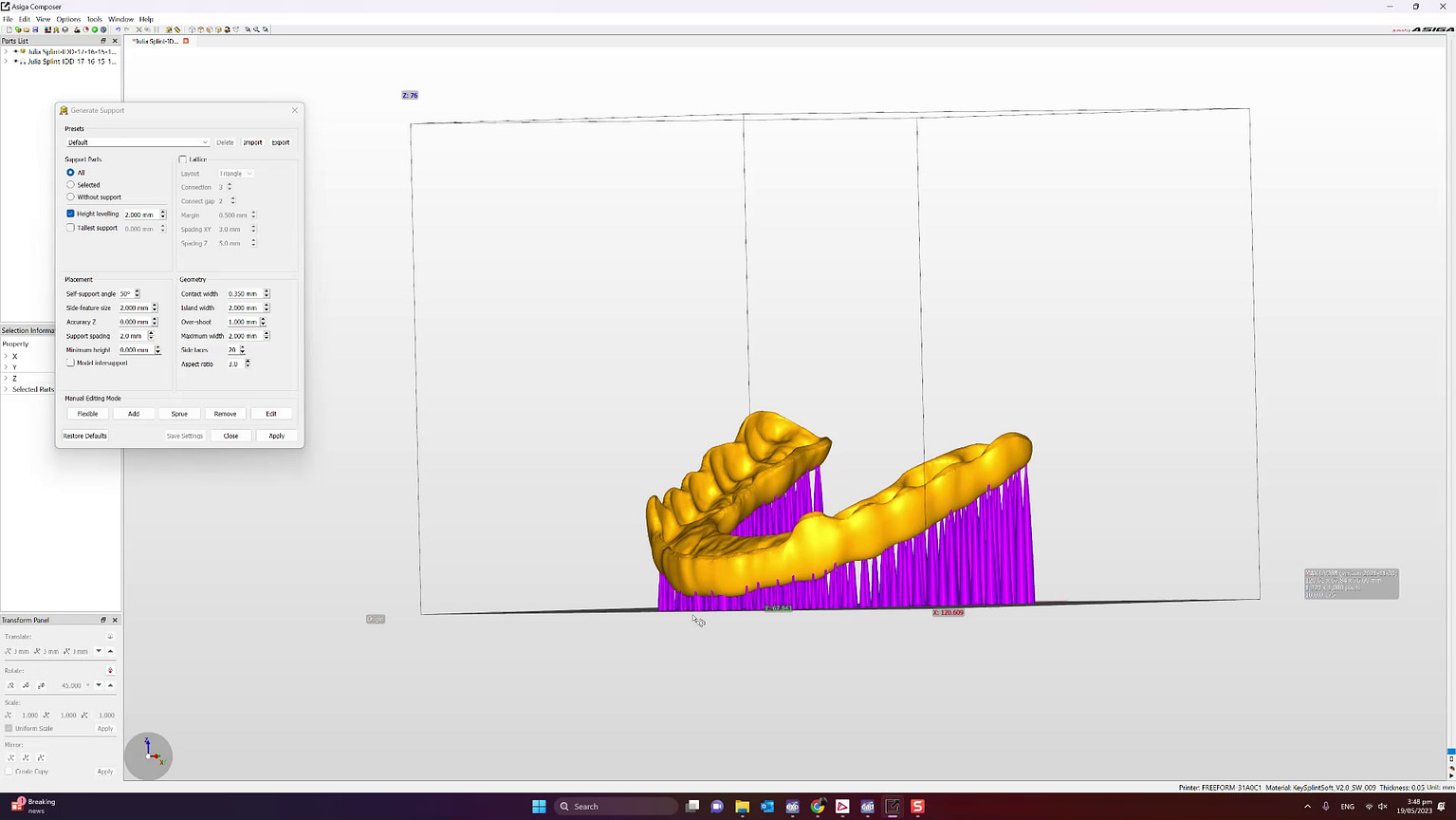Open a file using the Open folder icon
1456x820 pixels.
(27, 29)
